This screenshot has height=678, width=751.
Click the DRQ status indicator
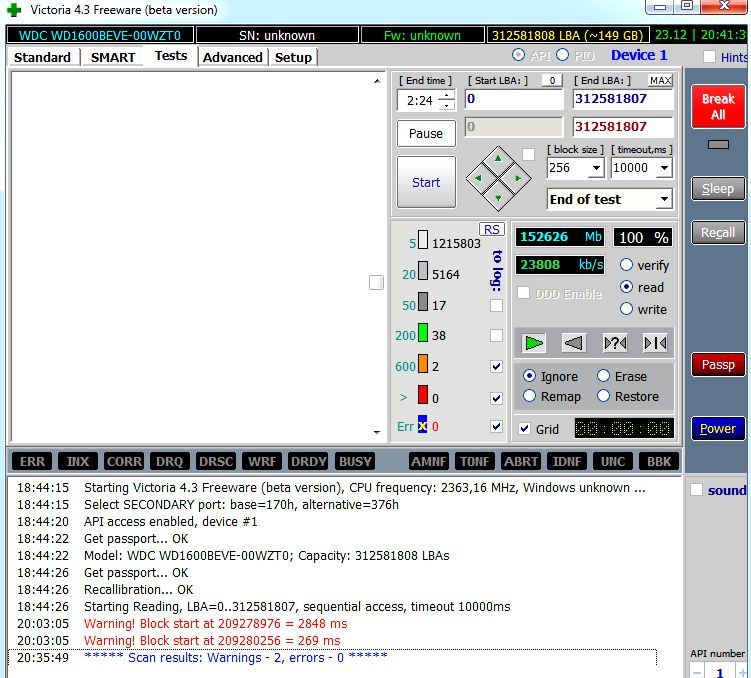(170, 462)
